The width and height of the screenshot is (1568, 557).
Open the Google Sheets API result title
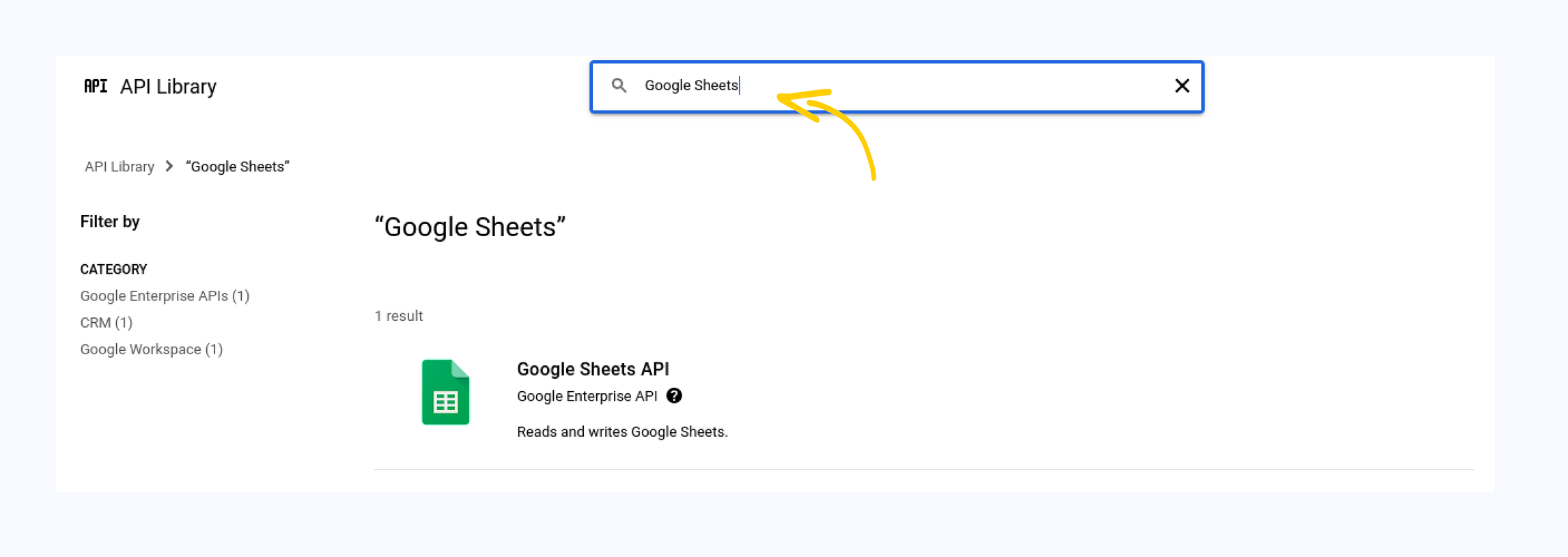pos(593,369)
